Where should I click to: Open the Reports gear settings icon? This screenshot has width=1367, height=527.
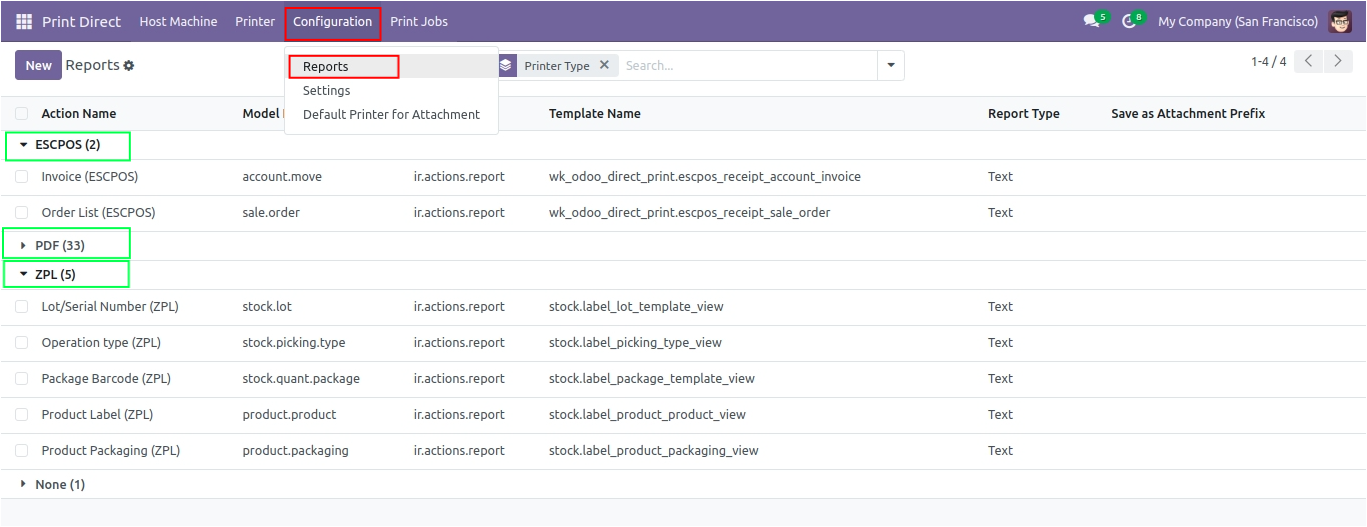tap(129, 66)
